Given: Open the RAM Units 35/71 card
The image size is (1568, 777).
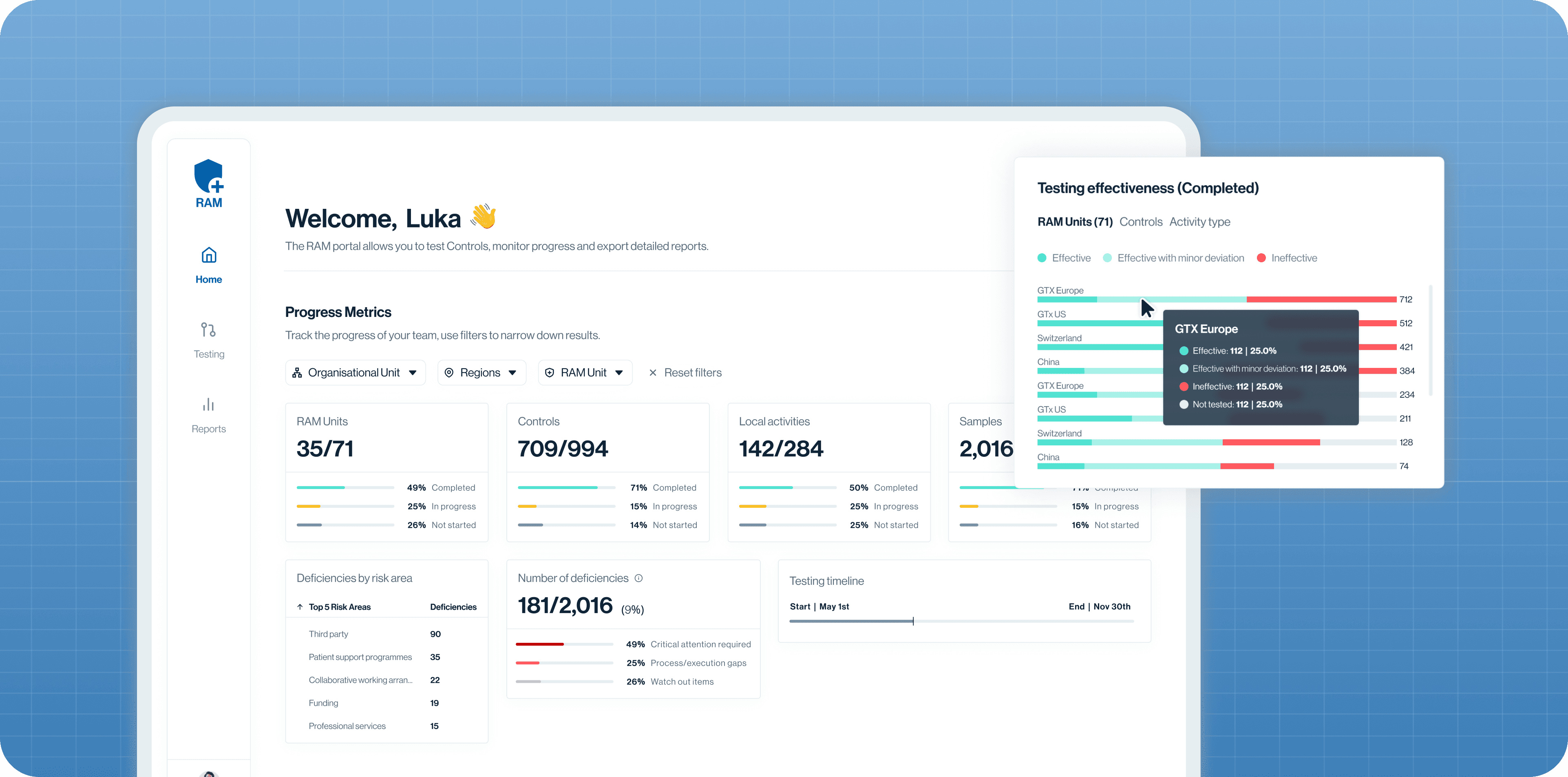Looking at the screenshot, I should 386,472.
